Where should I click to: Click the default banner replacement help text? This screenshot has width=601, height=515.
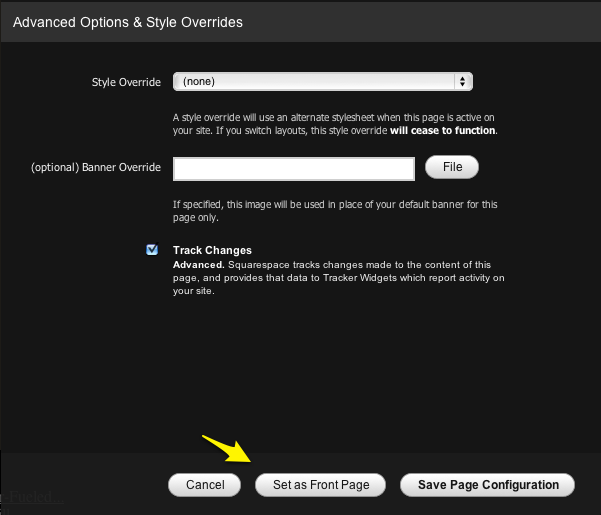pos(334,210)
